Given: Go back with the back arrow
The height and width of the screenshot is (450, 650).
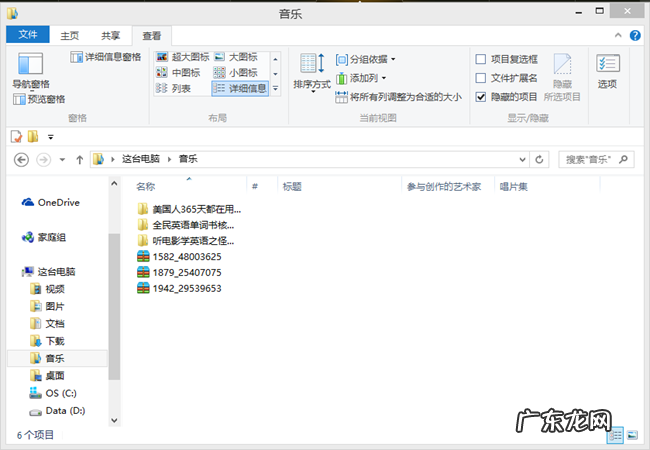Looking at the screenshot, I should (x=21, y=160).
